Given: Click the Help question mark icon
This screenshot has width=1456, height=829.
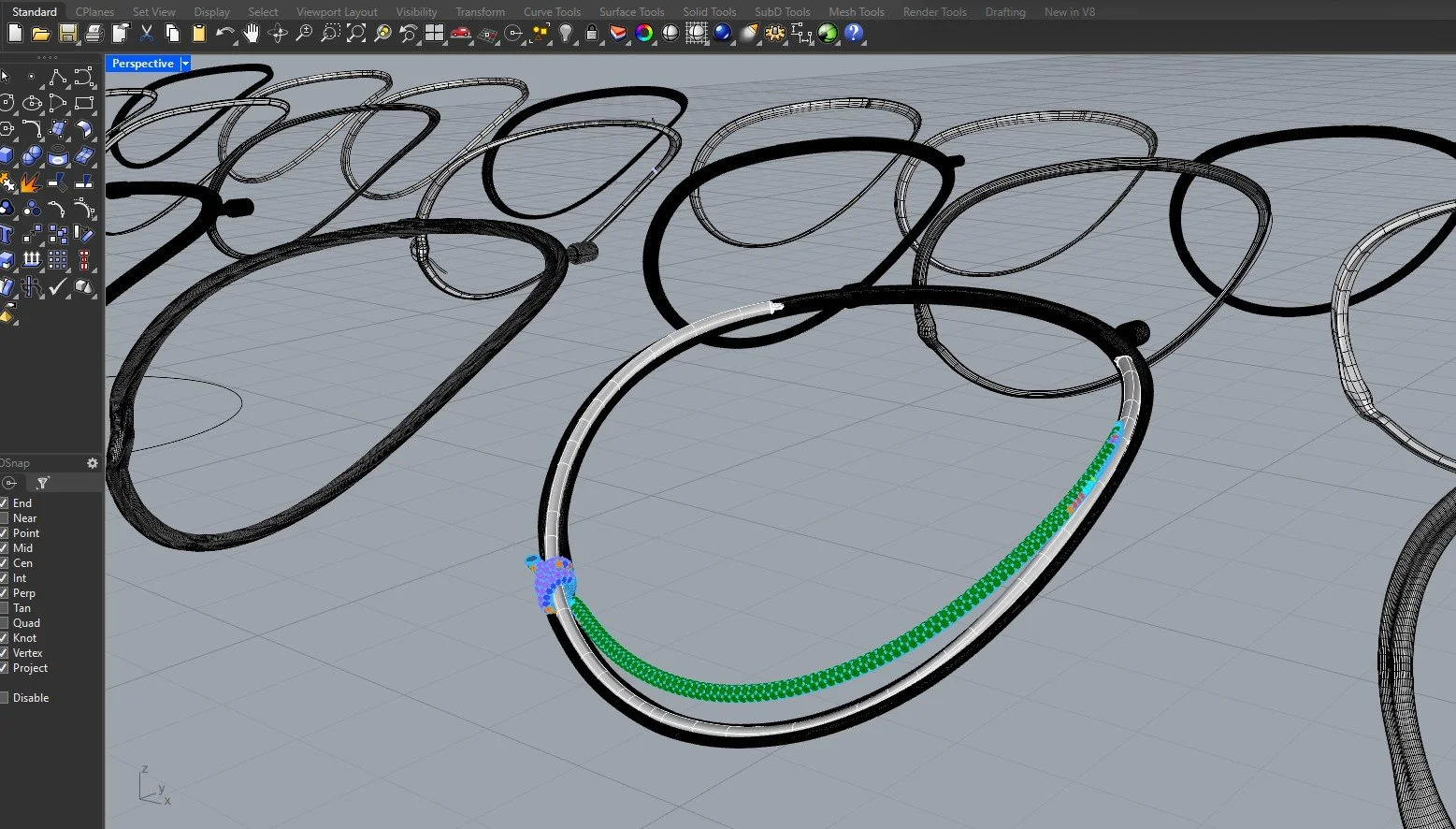Looking at the screenshot, I should click(854, 35).
